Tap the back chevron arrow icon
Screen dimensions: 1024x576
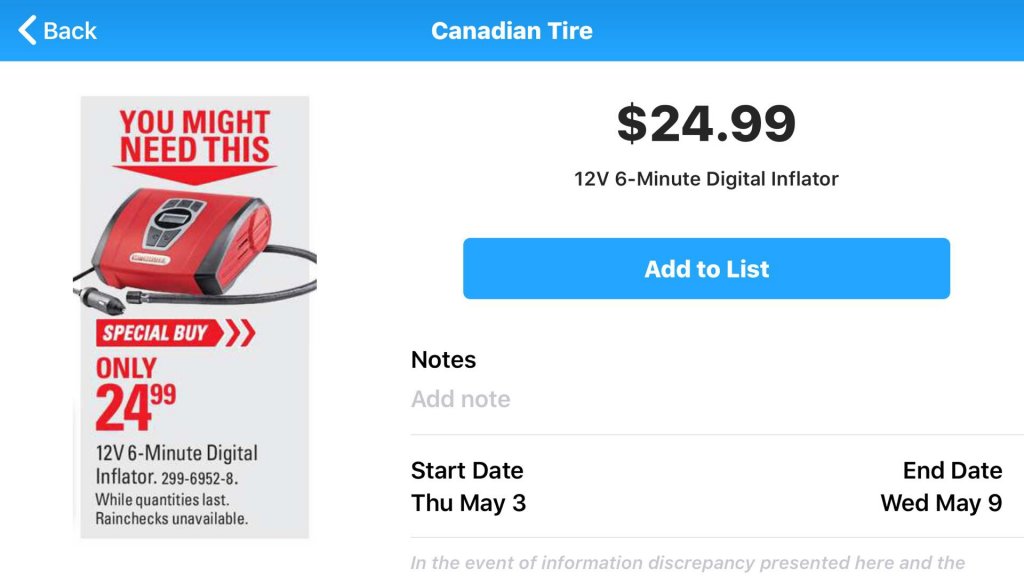coord(27,30)
